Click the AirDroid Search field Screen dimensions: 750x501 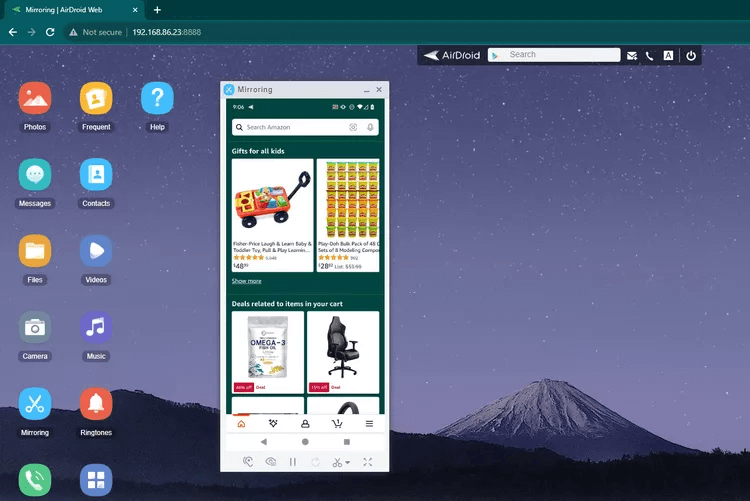point(554,55)
